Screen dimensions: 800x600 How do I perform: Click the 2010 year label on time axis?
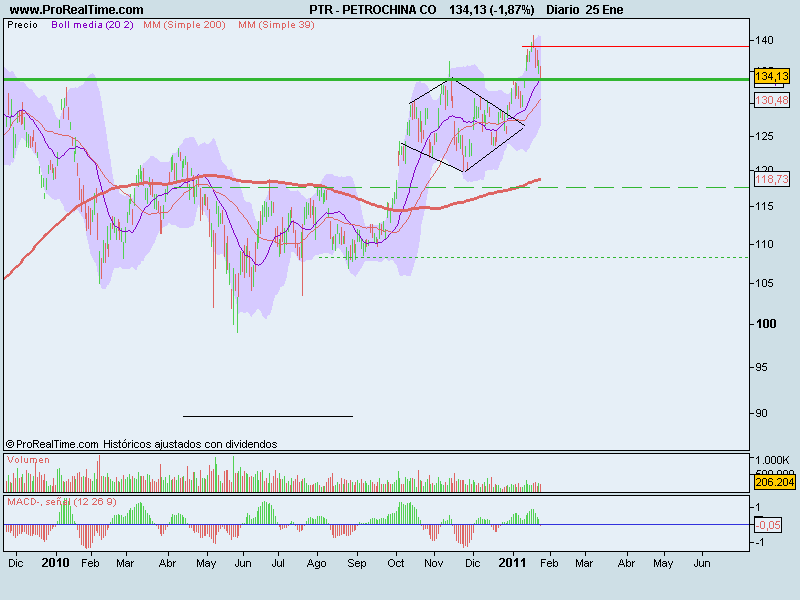click(x=55, y=563)
